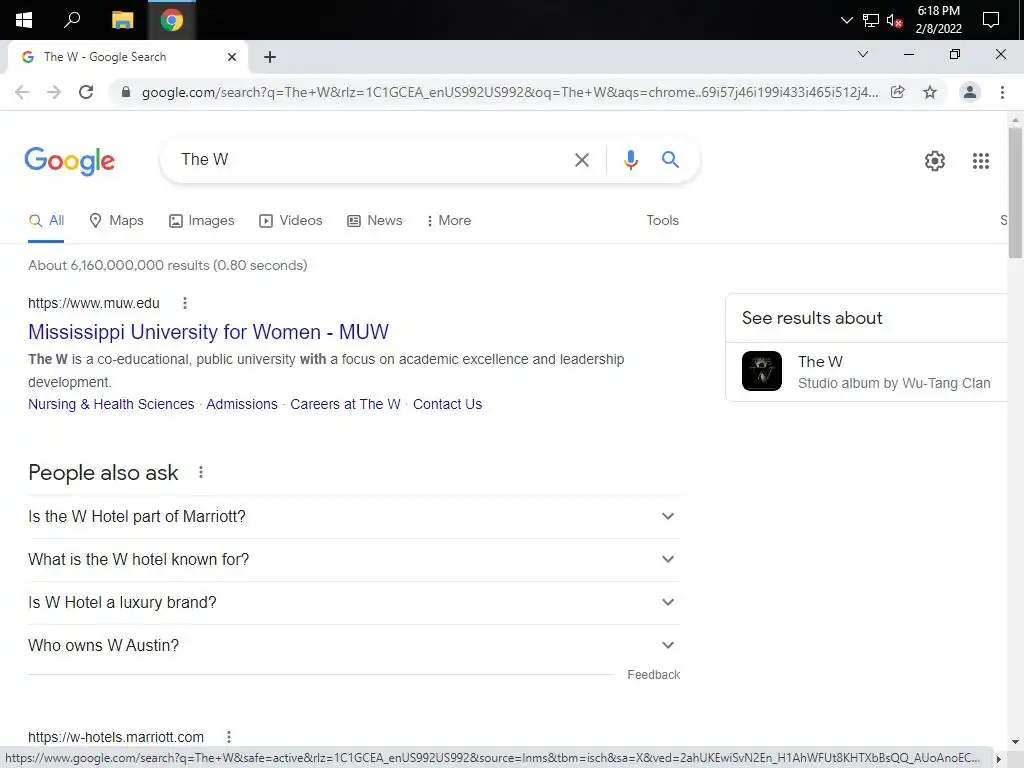Open the Windows notification center
Viewport: 1024px width, 768px height.
[991, 20]
